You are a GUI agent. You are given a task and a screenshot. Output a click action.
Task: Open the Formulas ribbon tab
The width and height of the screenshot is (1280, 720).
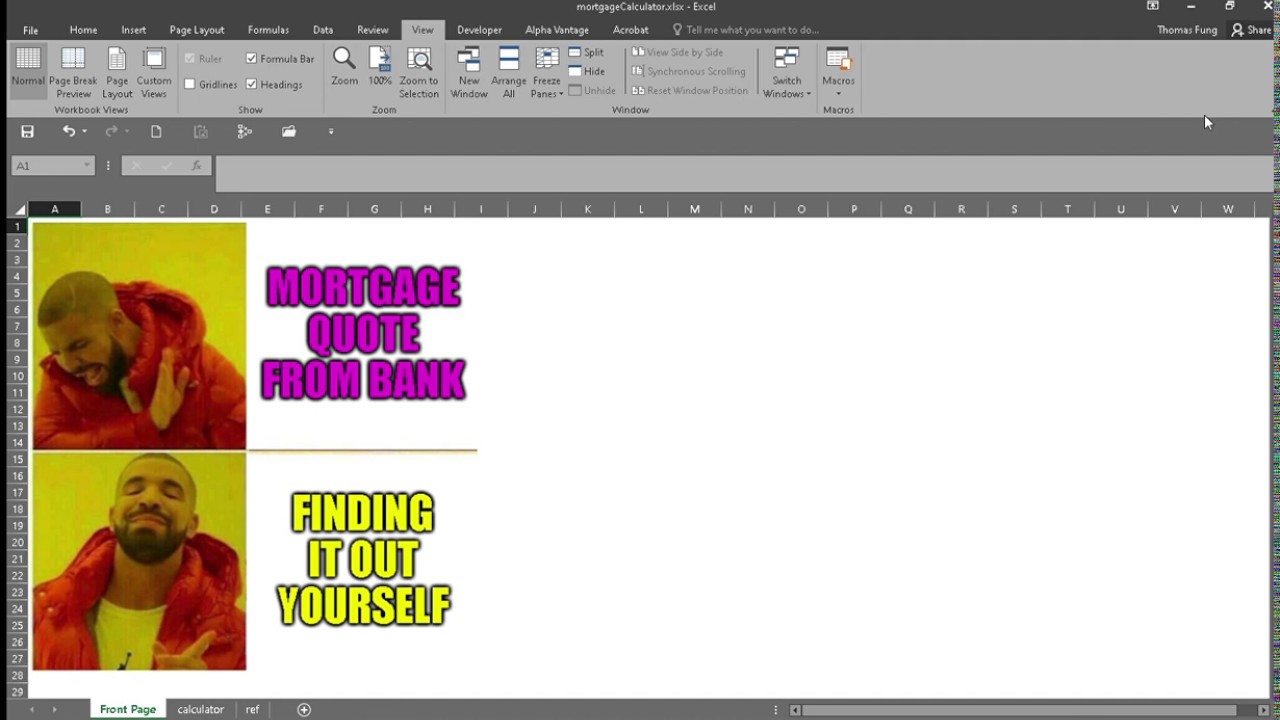click(x=268, y=30)
